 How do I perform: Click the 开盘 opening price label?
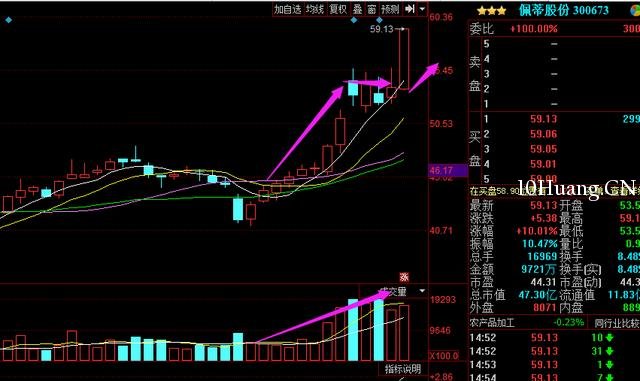[x=571, y=205]
